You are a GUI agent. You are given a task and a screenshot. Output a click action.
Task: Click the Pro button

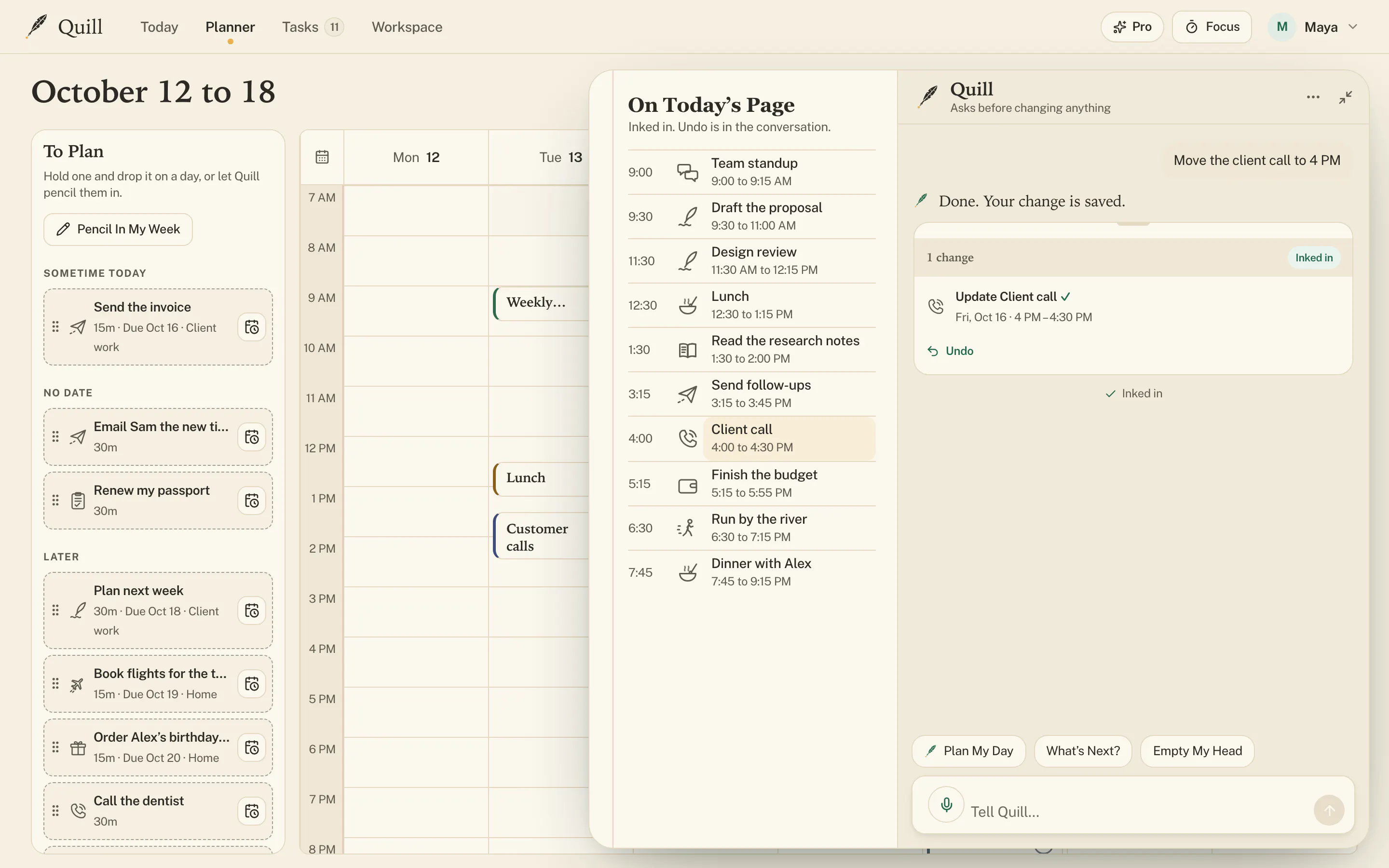[1132, 27]
